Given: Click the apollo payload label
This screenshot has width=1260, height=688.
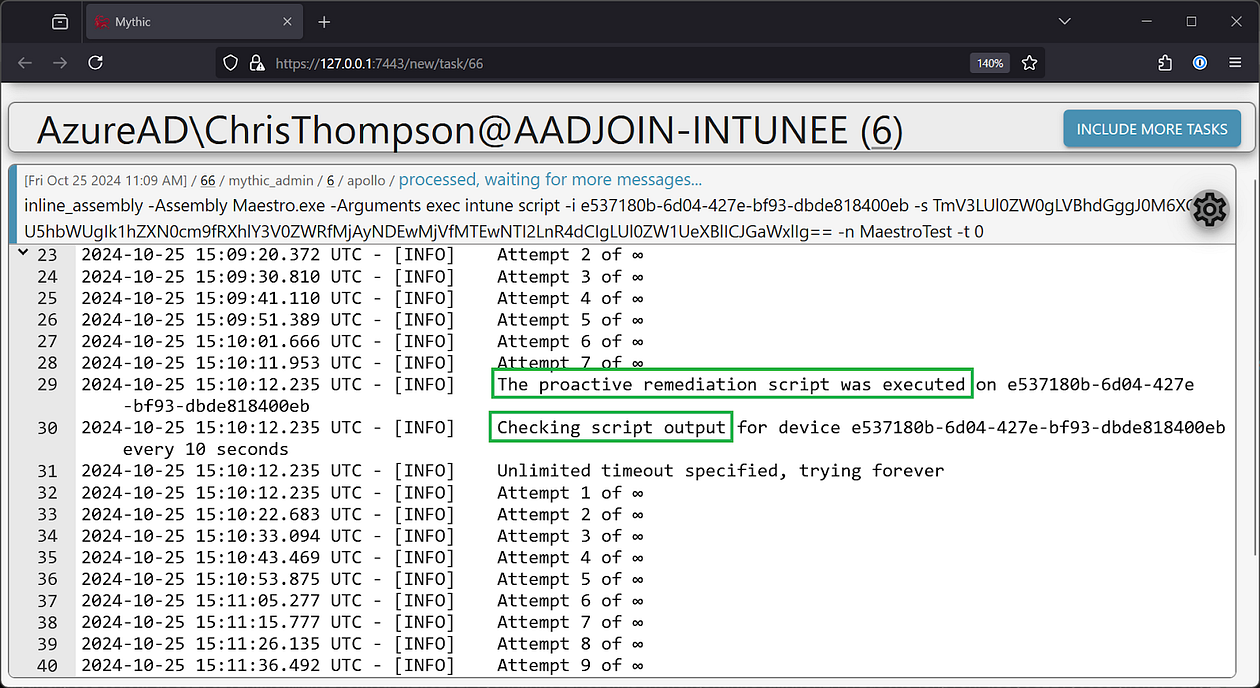Looking at the screenshot, I should coord(367,180).
